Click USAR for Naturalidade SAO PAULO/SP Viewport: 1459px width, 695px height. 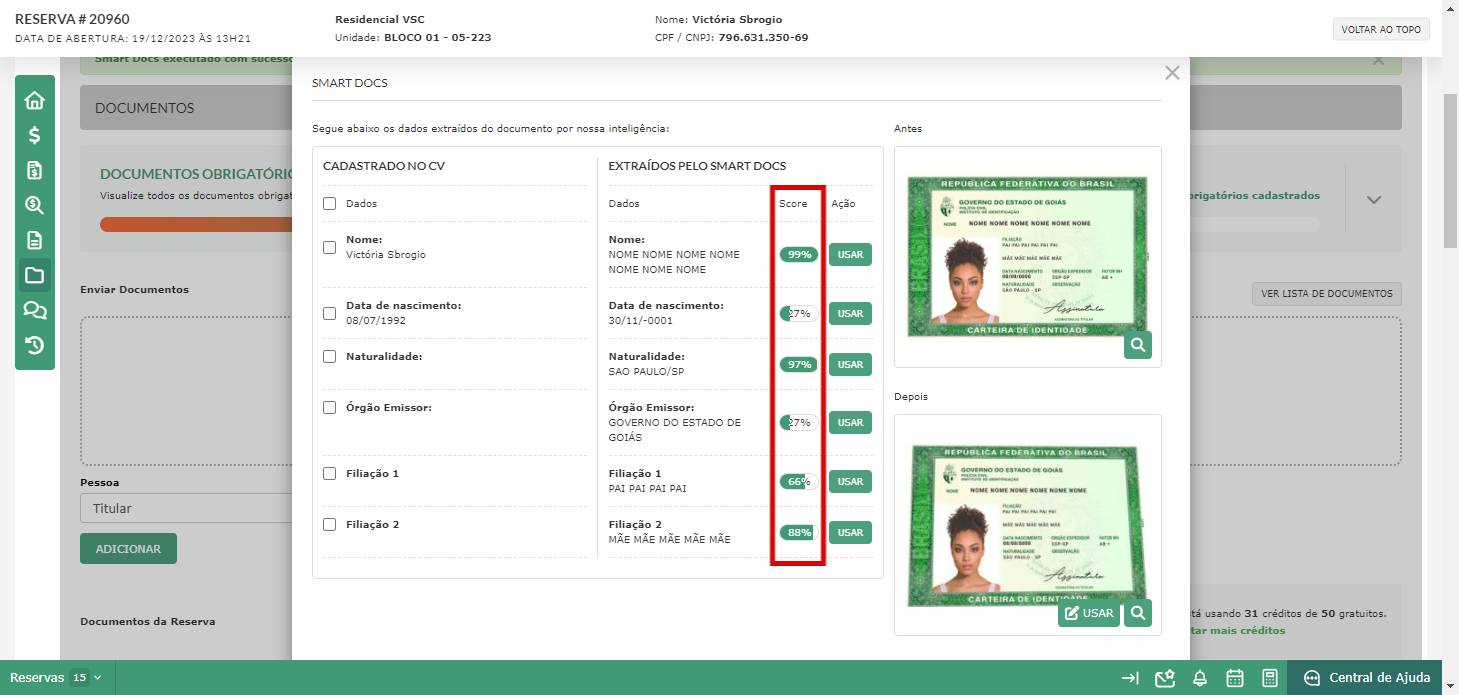pos(850,364)
